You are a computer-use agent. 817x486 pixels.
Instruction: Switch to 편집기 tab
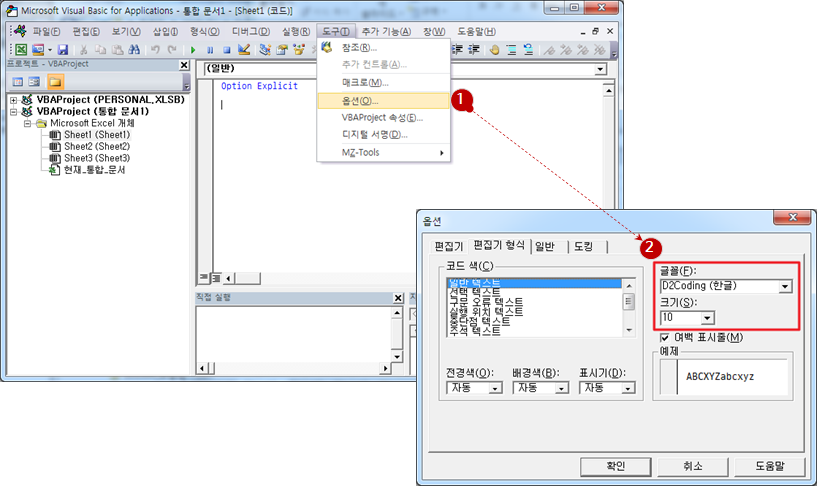[449, 246]
